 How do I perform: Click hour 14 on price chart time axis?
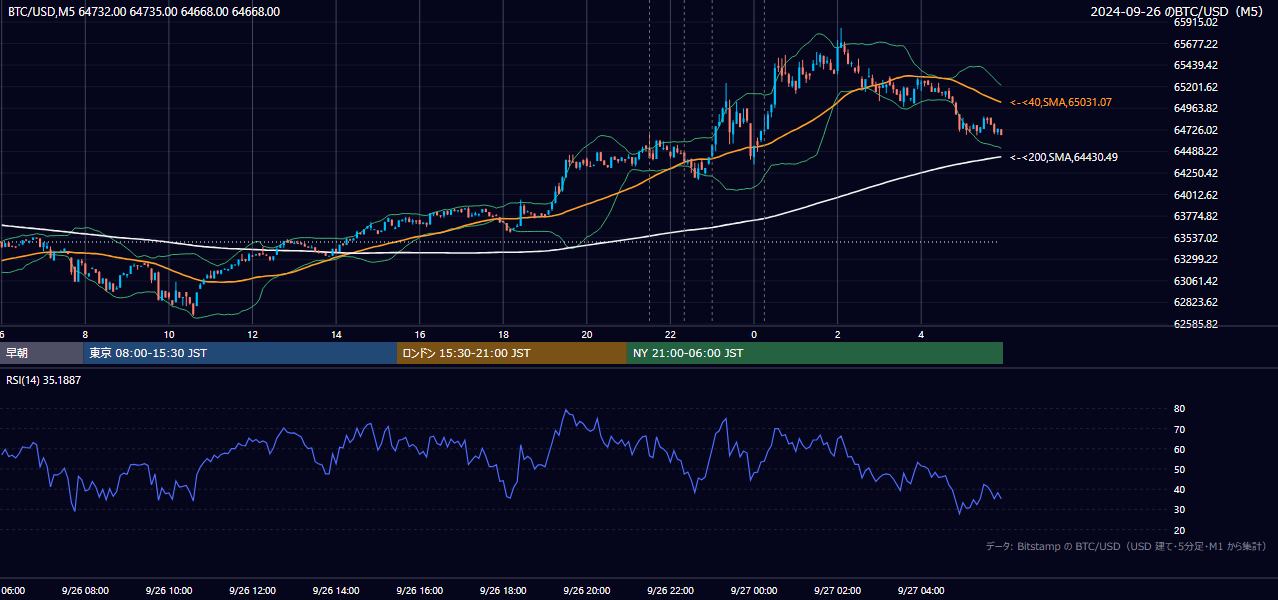[336, 335]
